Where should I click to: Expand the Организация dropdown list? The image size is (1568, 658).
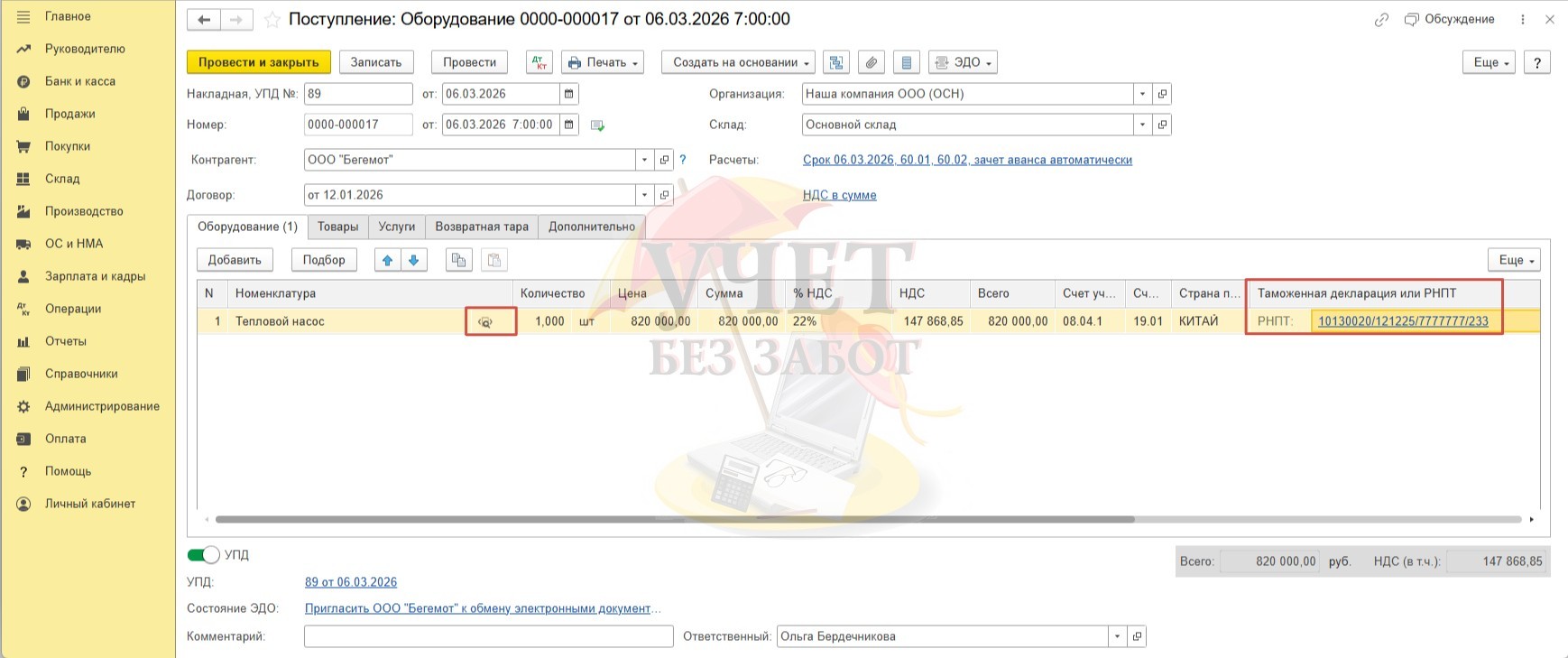pos(1142,94)
